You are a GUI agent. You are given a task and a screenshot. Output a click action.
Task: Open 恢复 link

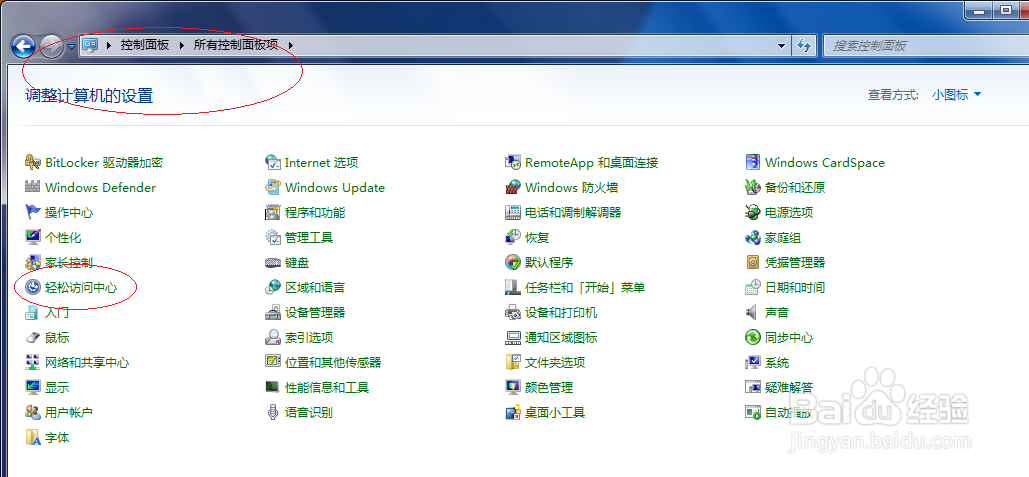(537, 238)
